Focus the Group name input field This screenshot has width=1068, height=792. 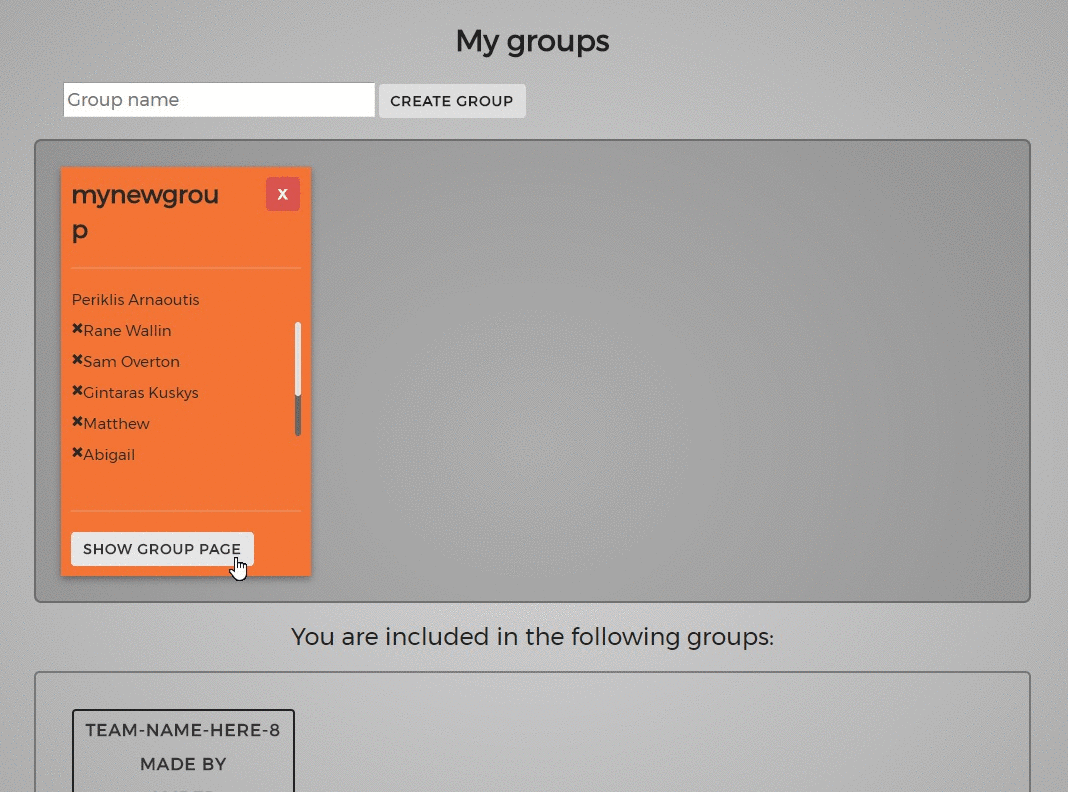[219, 100]
